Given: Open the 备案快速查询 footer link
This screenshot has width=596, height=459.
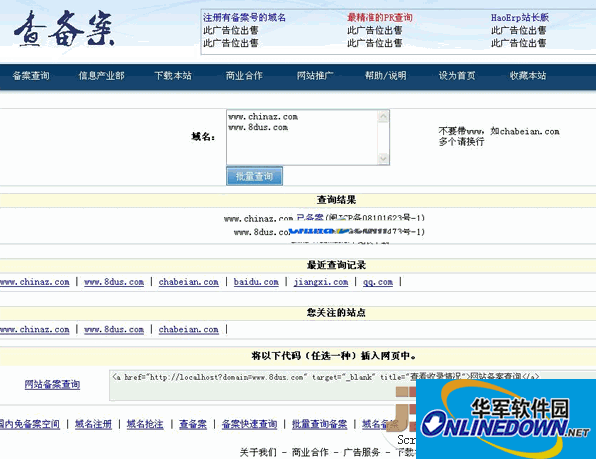Looking at the screenshot, I should click(249, 424).
